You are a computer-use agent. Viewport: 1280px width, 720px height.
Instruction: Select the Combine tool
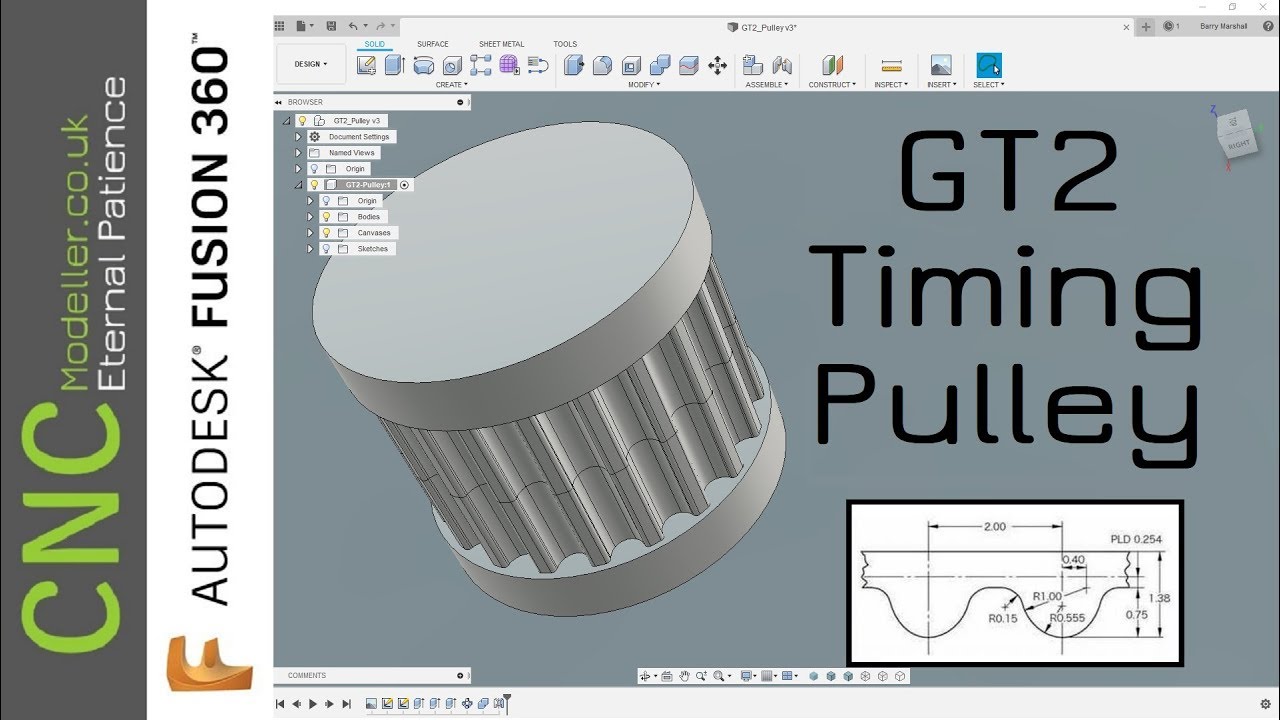660,65
